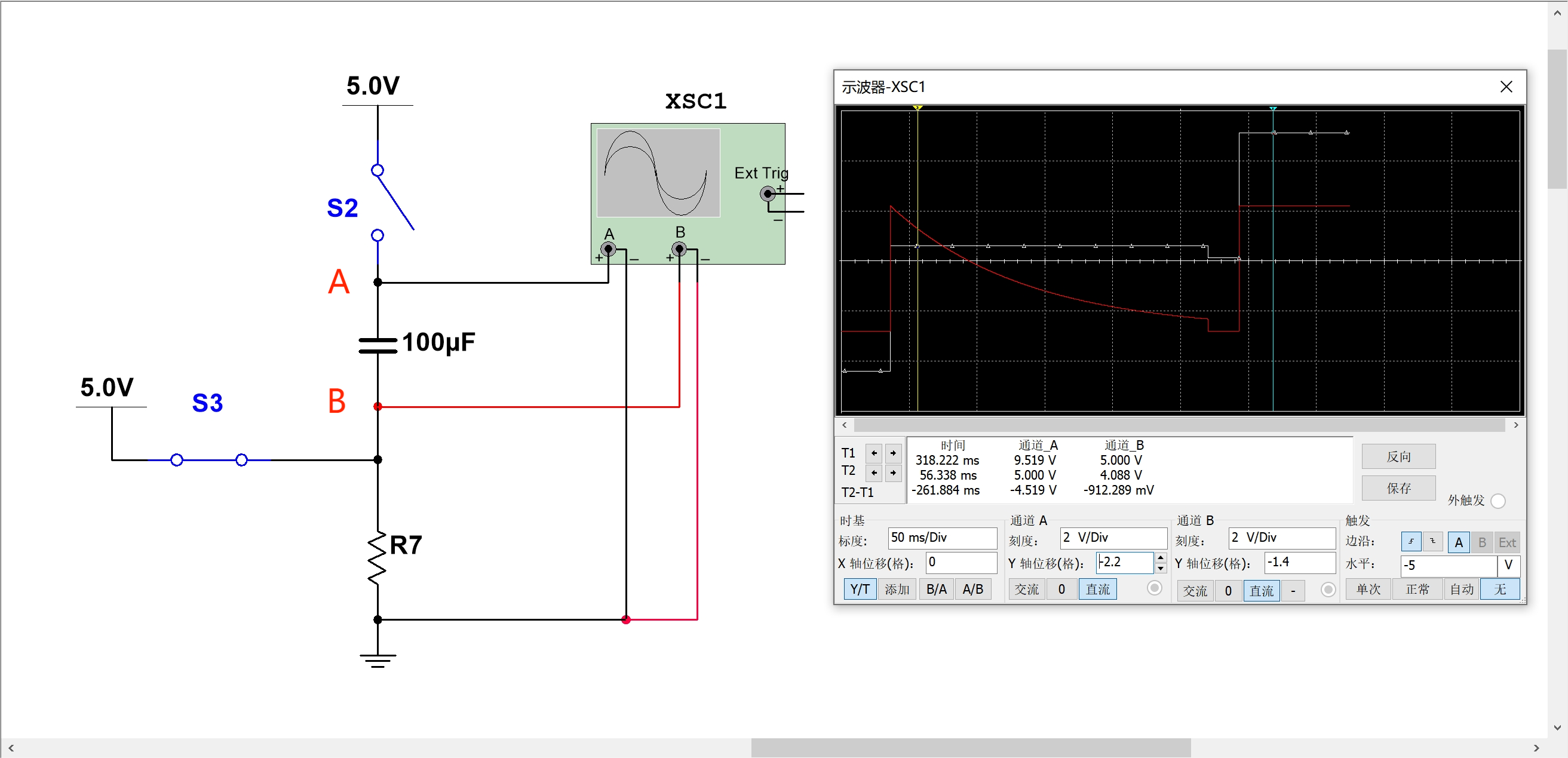Increase Channel A Y offset with up stepper
1568x758 pixels.
1161,557
